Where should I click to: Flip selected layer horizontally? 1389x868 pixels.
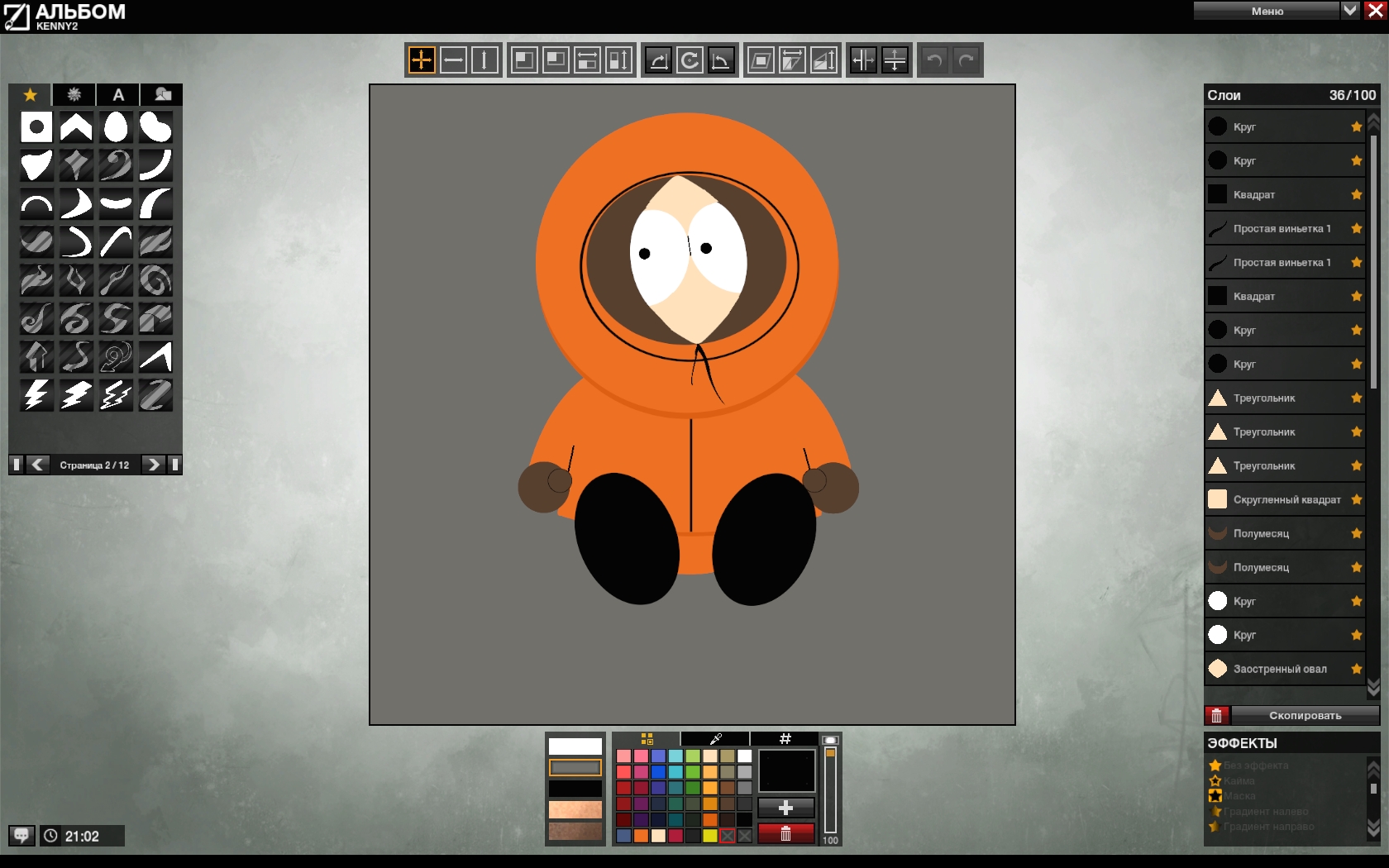[863, 60]
